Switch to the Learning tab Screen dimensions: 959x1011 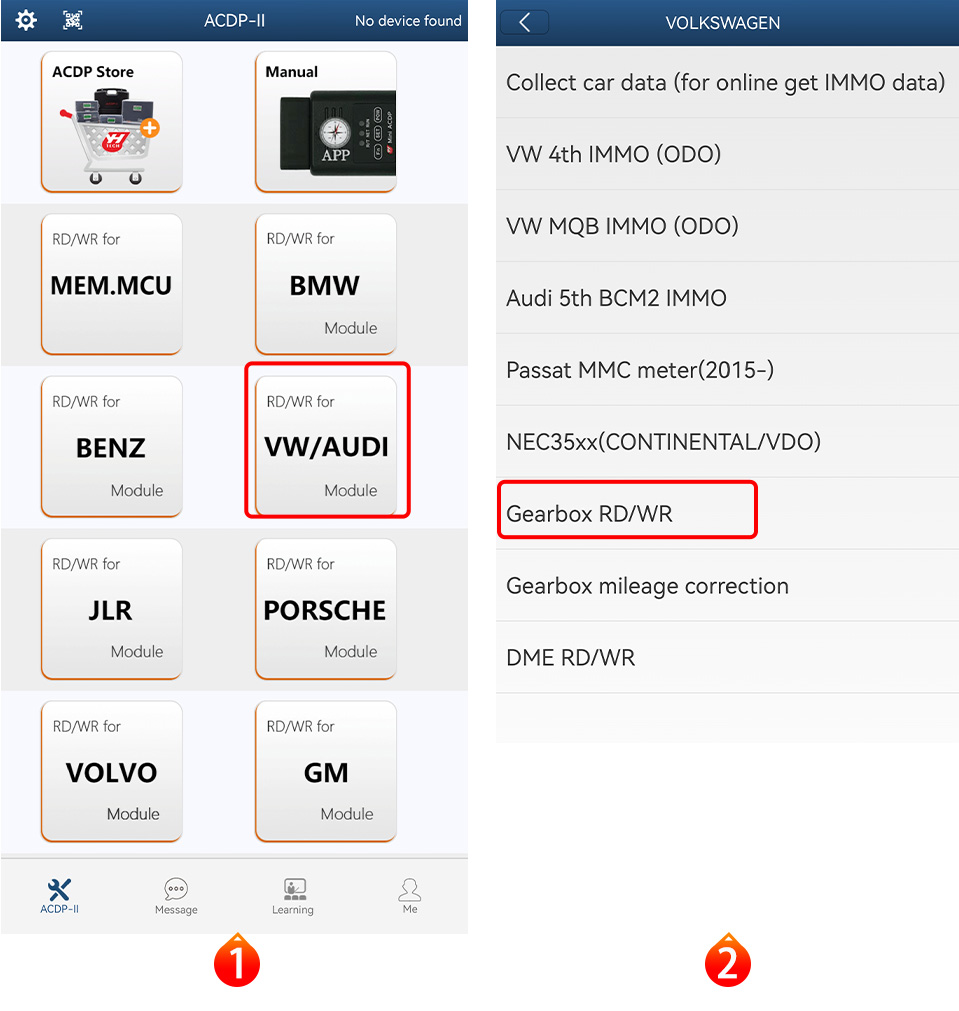tap(293, 896)
